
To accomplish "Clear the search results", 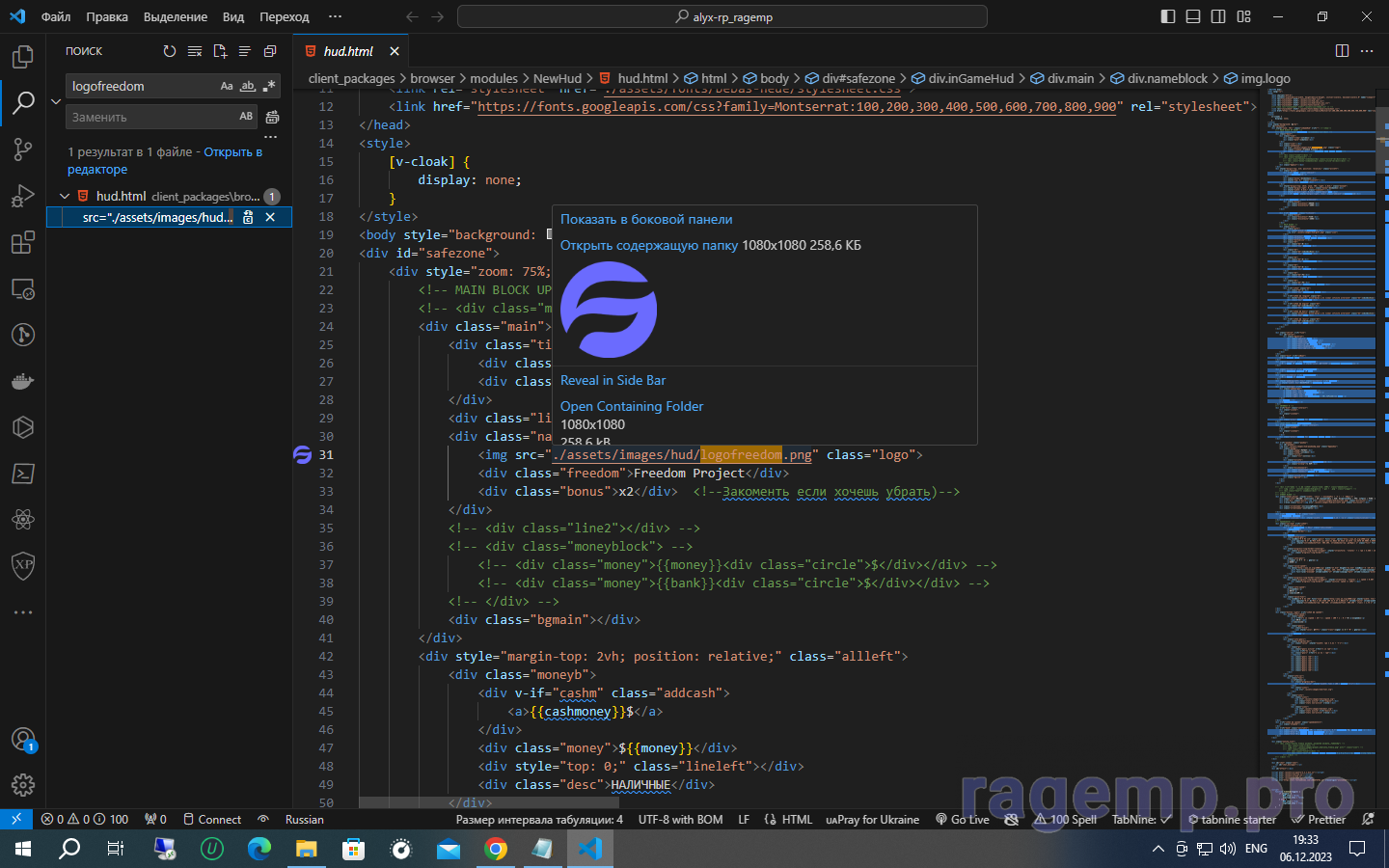I will tap(195, 51).
